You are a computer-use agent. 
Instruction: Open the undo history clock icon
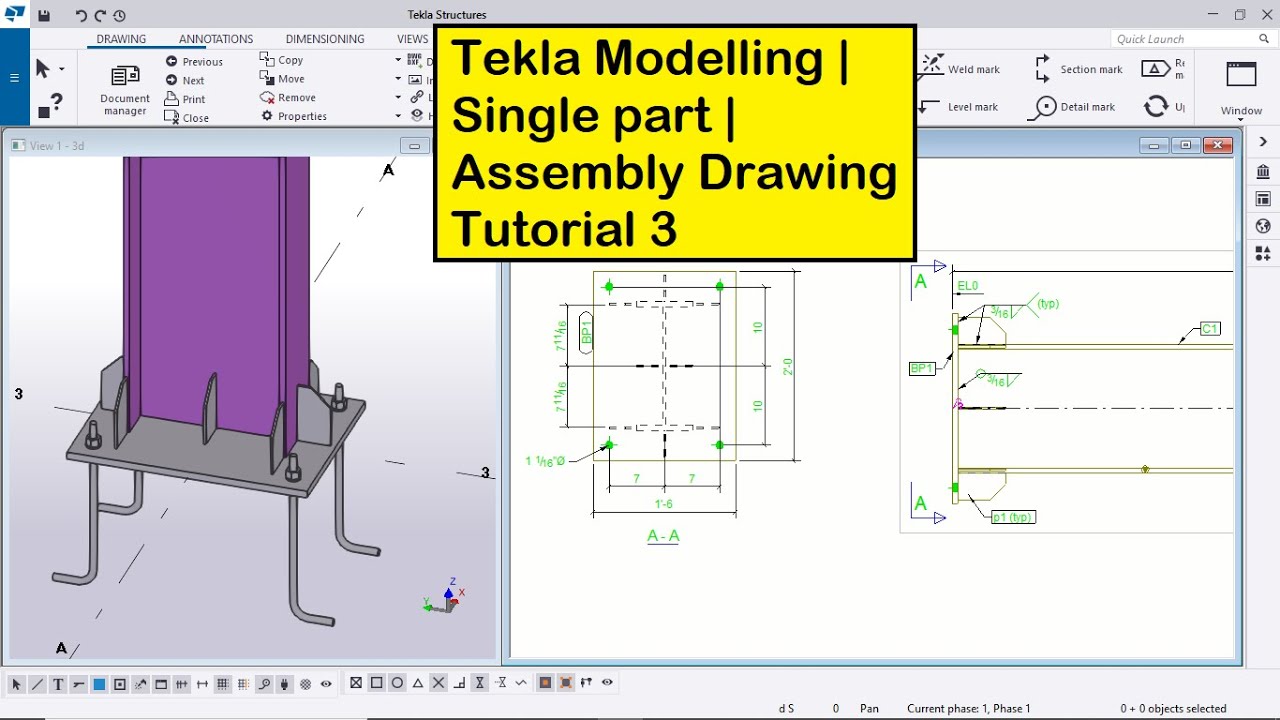[x=119, y=15]
